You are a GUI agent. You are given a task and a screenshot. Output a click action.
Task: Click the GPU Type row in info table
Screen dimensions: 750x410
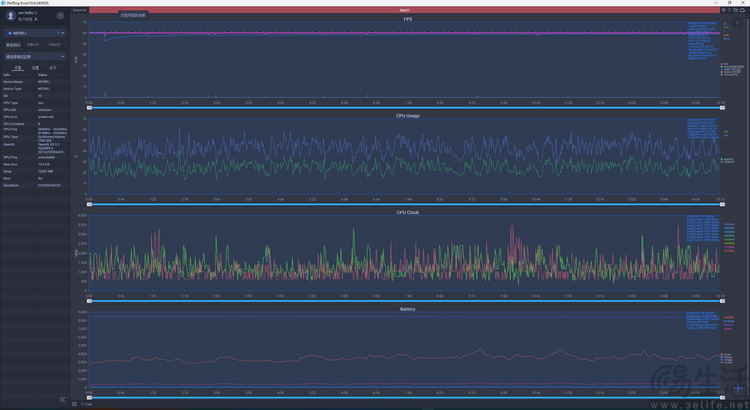(35, 138)
